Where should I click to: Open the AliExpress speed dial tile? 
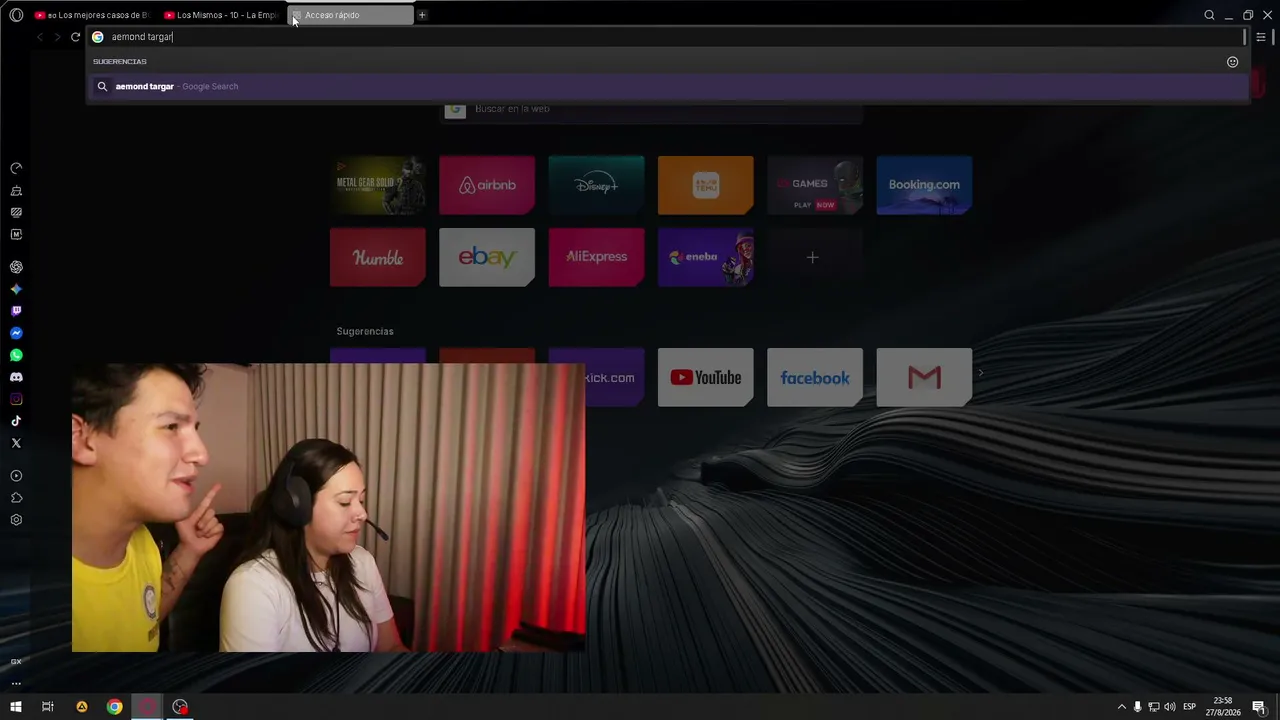tap(596, 257)
